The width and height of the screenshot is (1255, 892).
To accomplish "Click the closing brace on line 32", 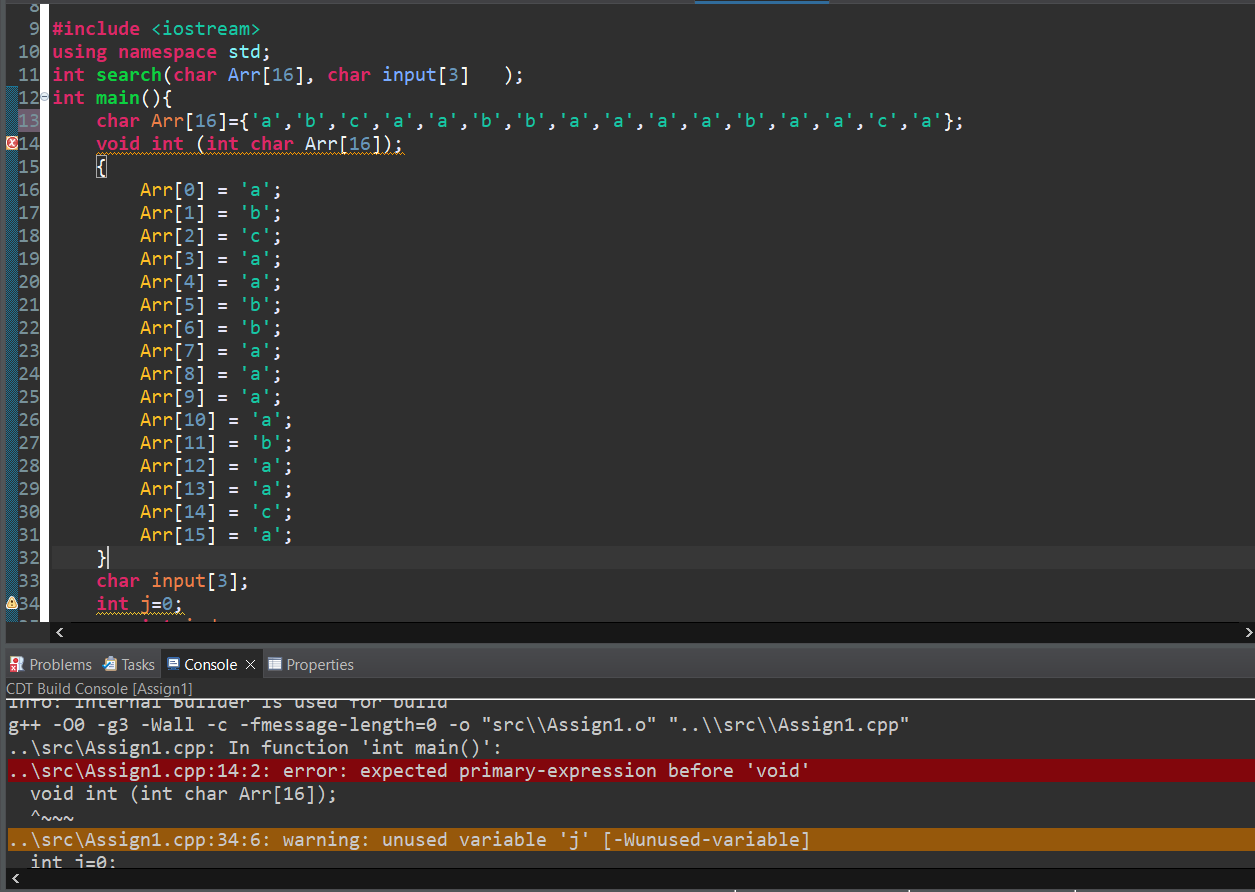I will [x=101, y=558].
